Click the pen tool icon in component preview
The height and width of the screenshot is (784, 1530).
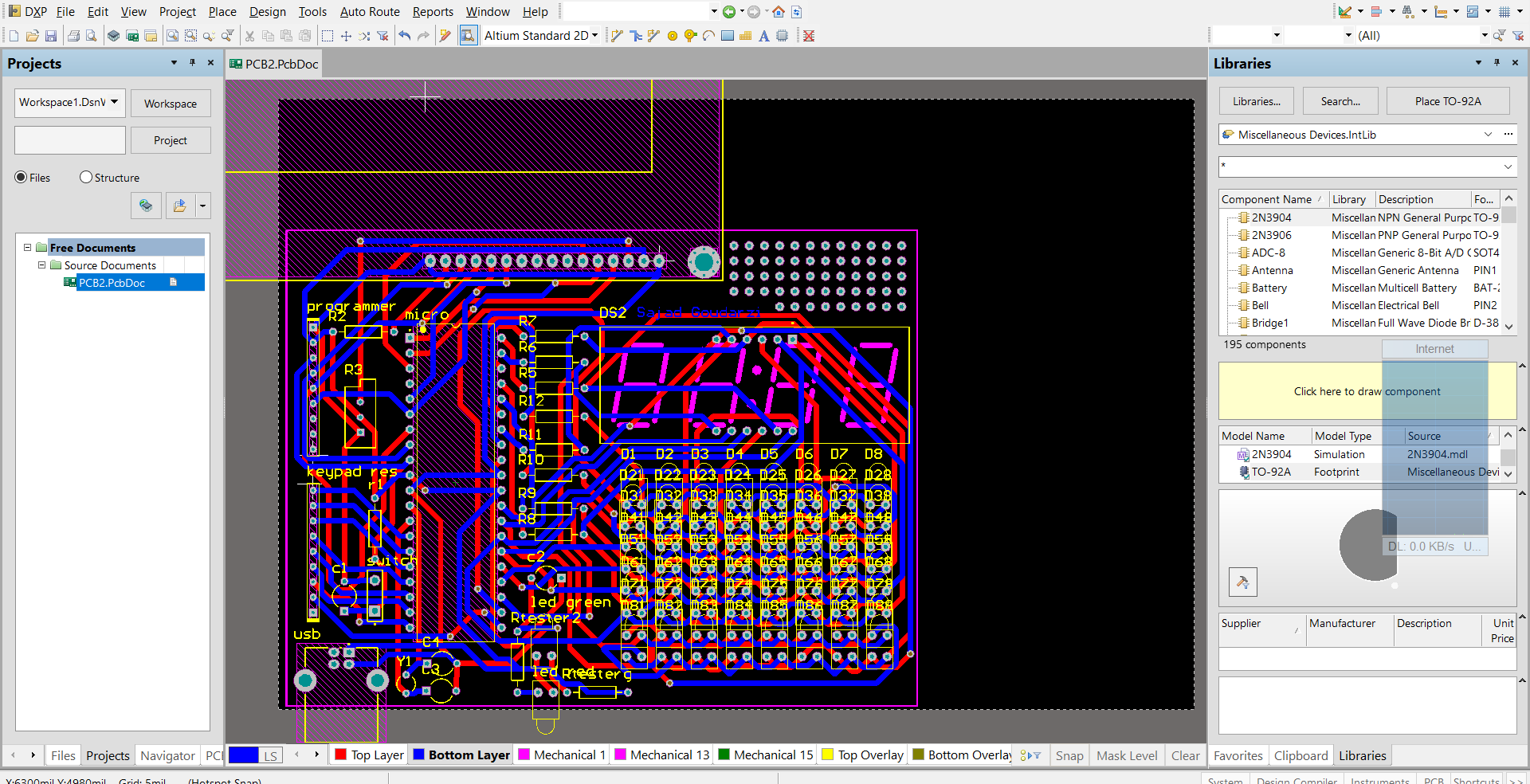click(1243, 582)
